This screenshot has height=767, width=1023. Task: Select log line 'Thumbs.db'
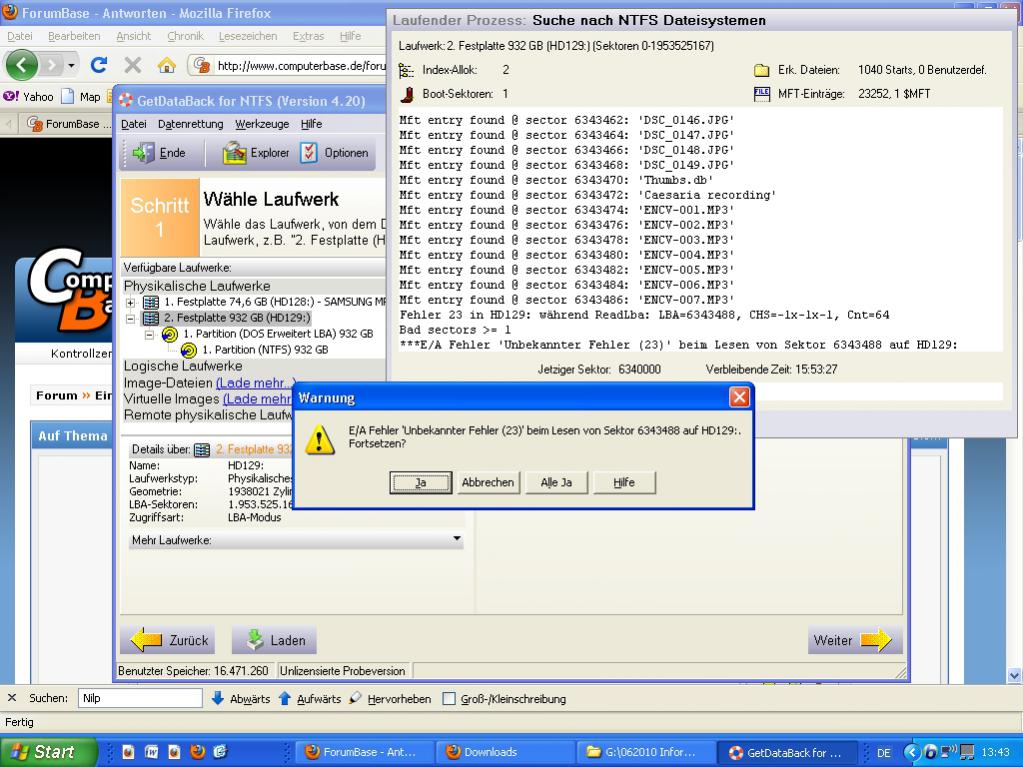(x=557, y=180)
